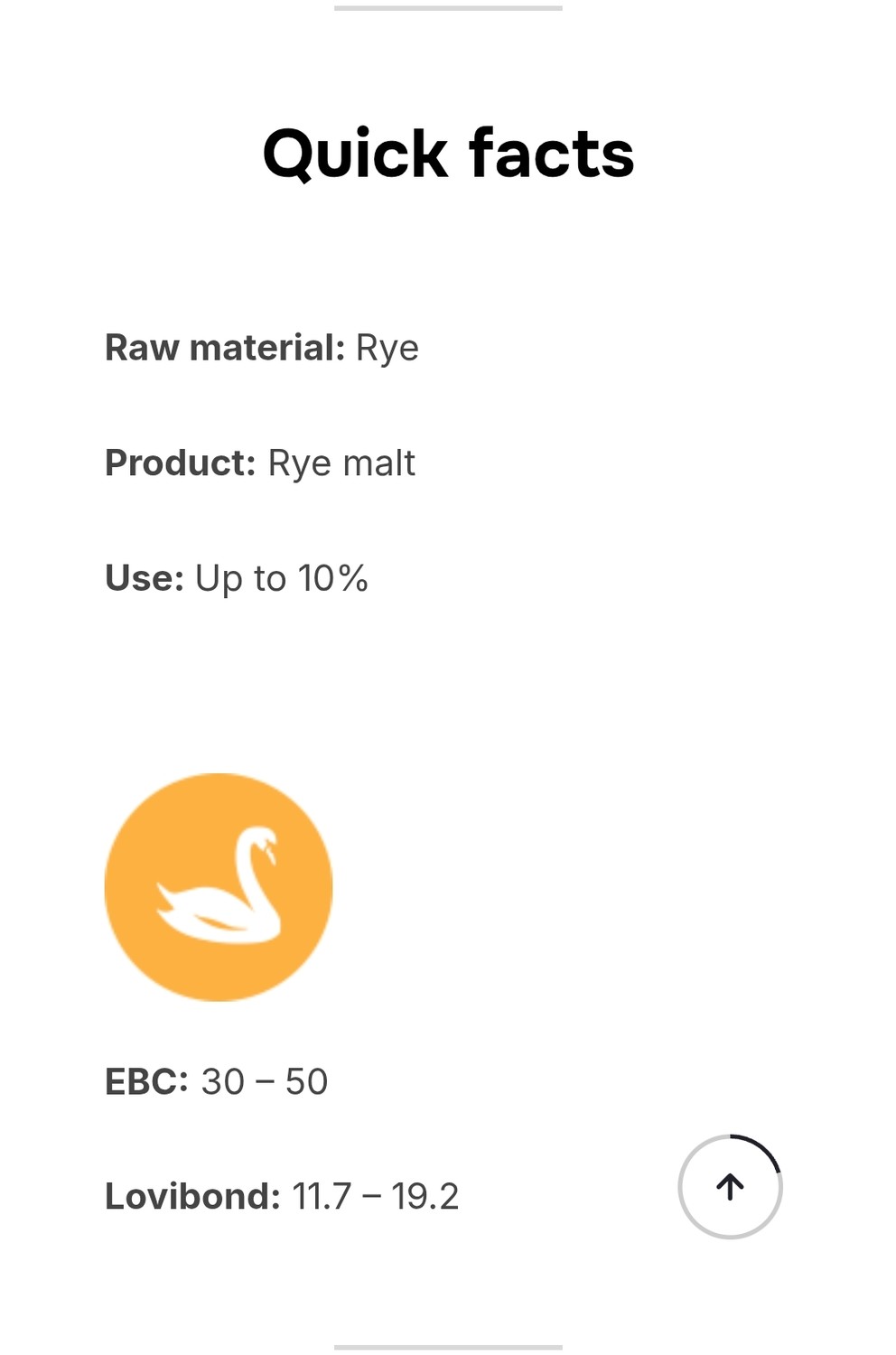
Task: Click the EBC lower value "30"
Action: pos(223,1081)
